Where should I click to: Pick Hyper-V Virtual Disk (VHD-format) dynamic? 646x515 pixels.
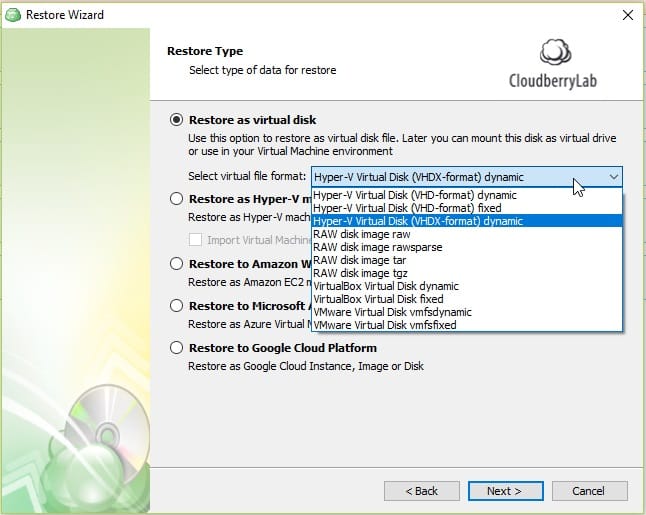click(x=467, y=195)
